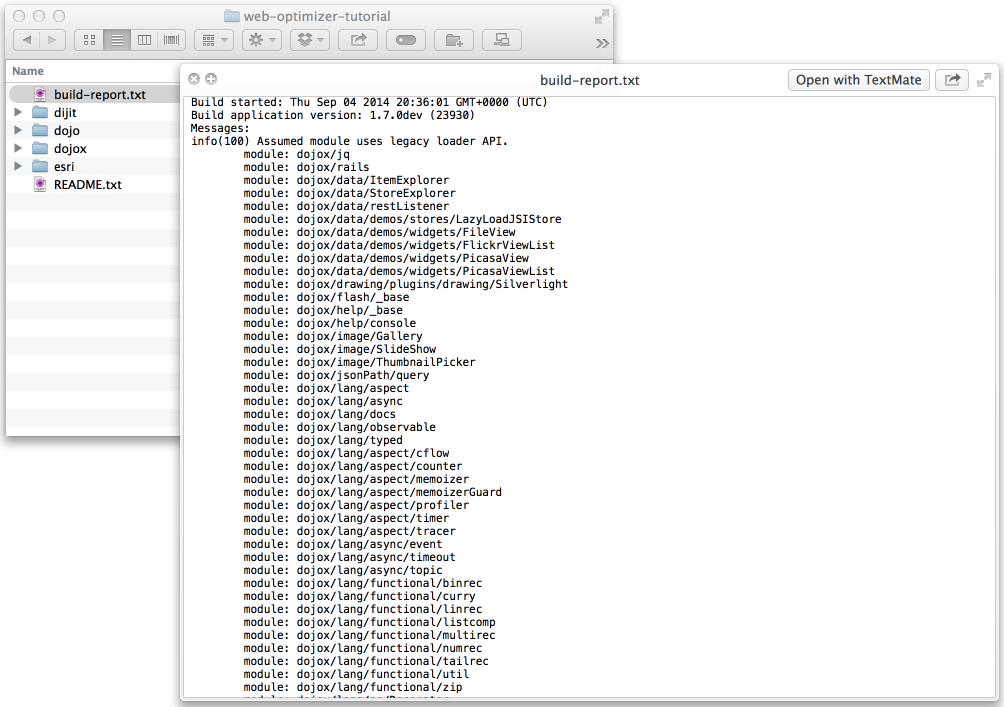Click the dojo folder icon
Image resolution: width=1004 pixels, height=707 pixels.
tap(40, 131)
